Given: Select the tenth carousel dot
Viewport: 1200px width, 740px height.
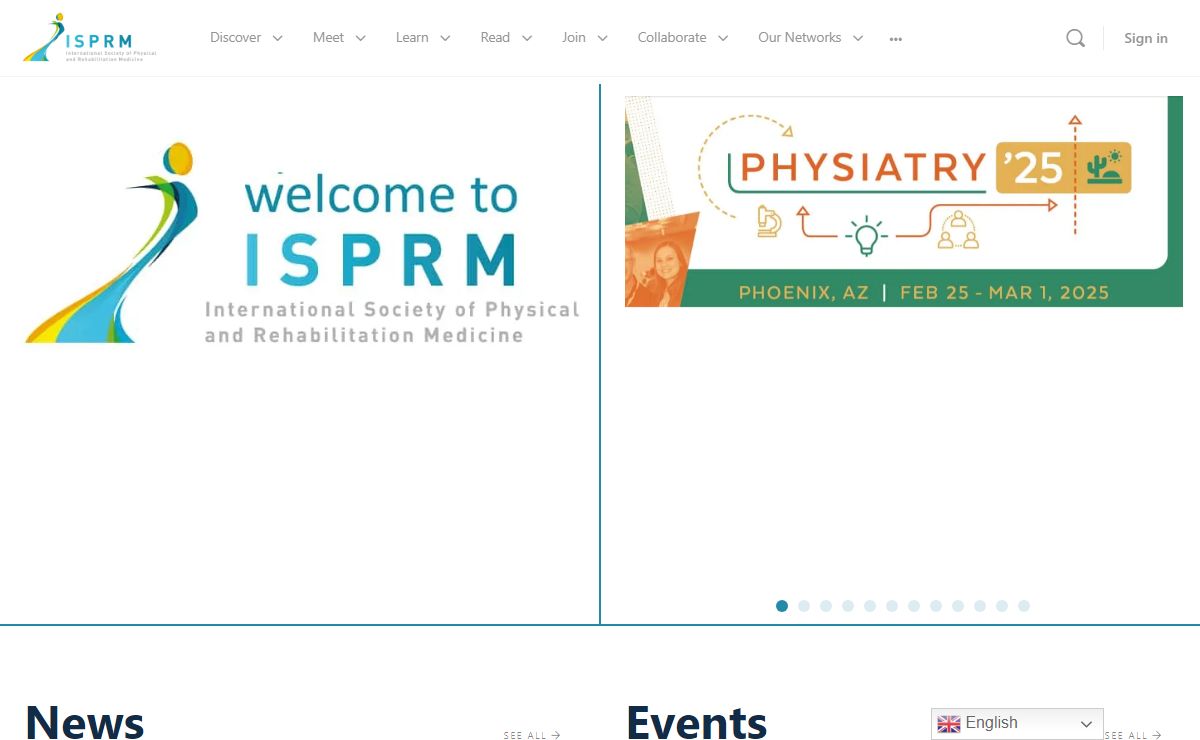Looking at the screenshot, I should pos(980,606).
